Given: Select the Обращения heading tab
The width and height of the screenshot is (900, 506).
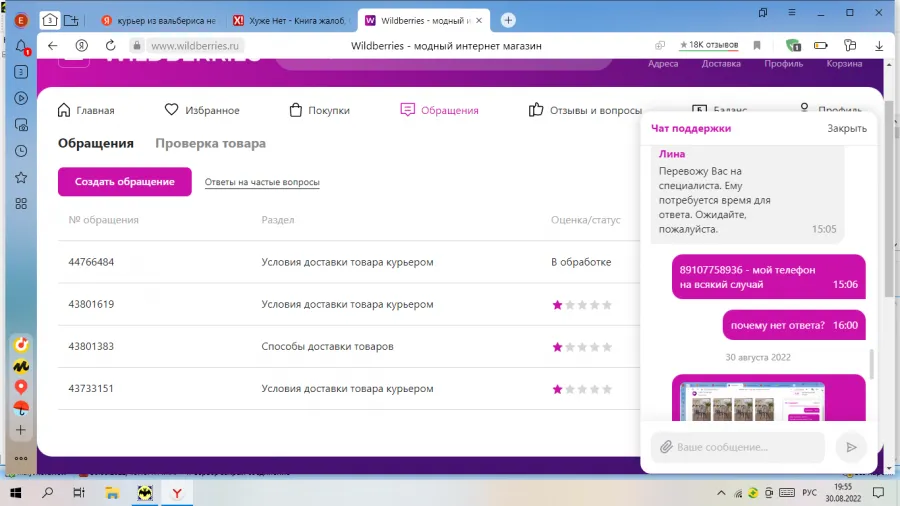Looking at the screenshot, I should (x=96, y=143).
